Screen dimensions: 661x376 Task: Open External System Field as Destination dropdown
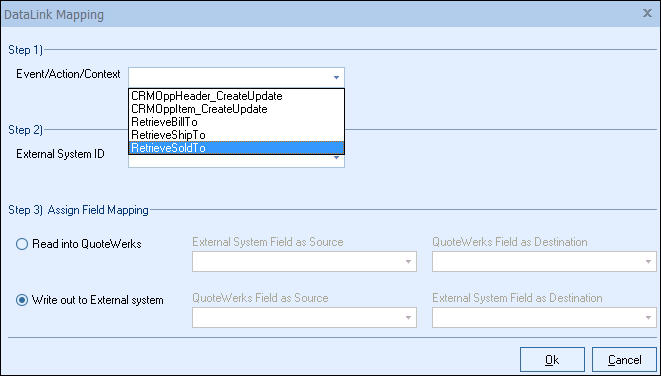tap(544, 317)
